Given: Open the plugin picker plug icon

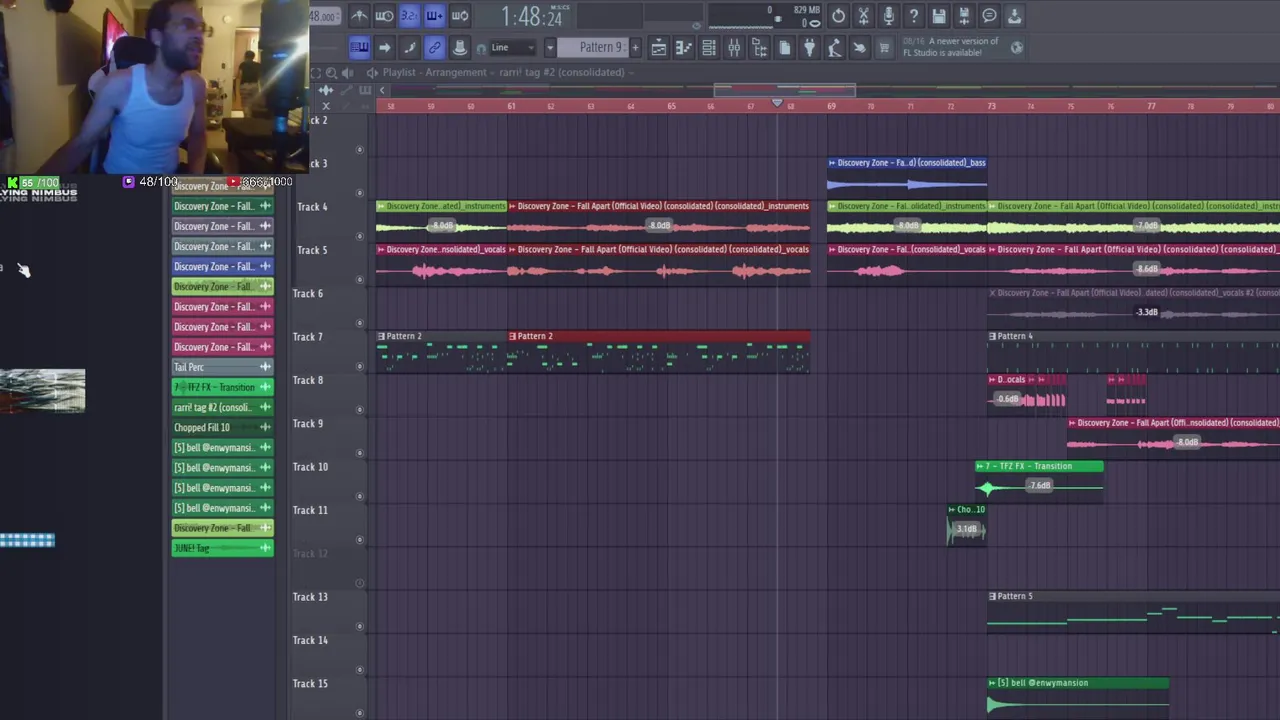Looking at the screenshot, I should 809,48.
